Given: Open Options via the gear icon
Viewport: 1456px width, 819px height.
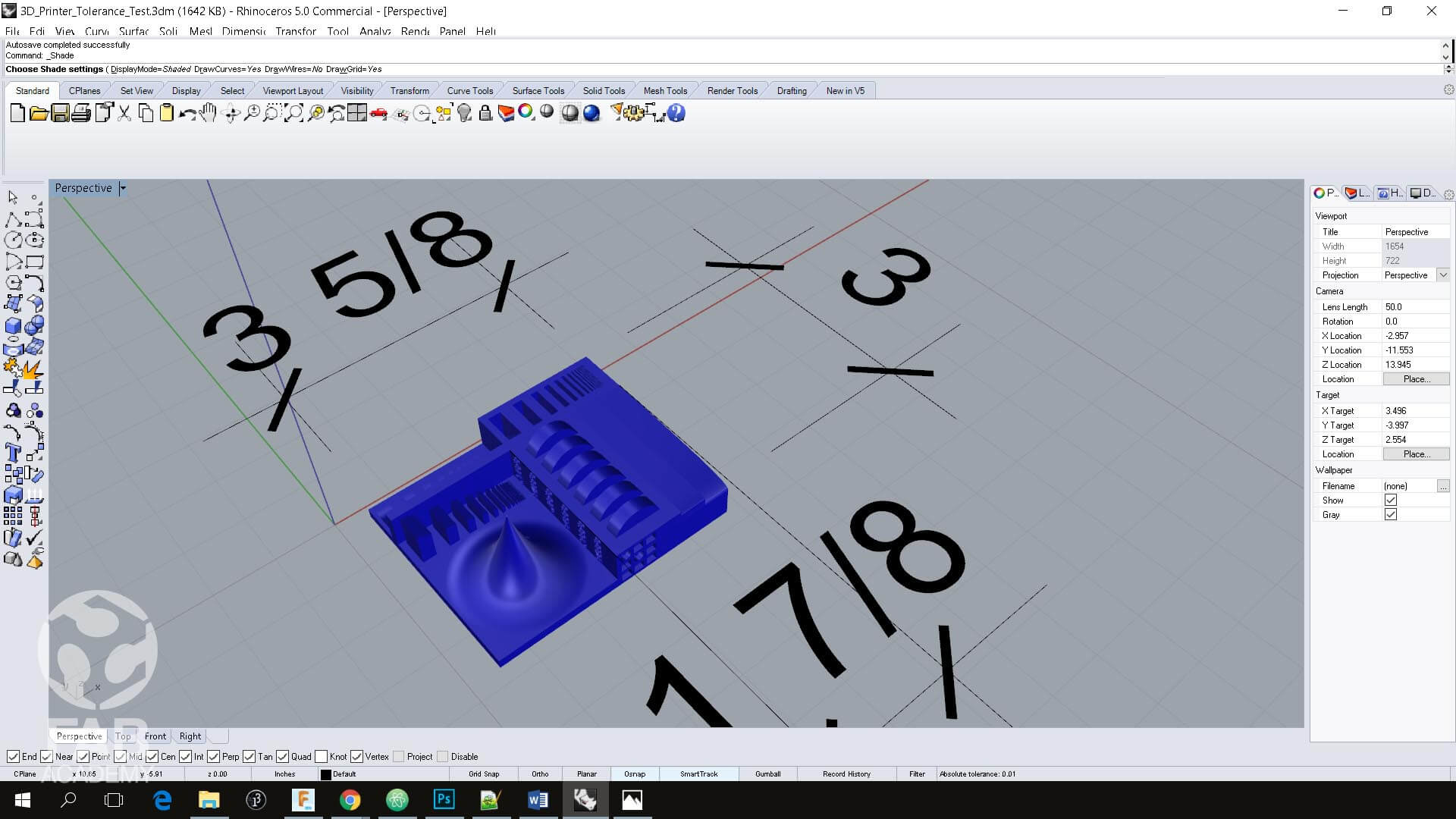Looking at the screenshot, I should point(634,114).
